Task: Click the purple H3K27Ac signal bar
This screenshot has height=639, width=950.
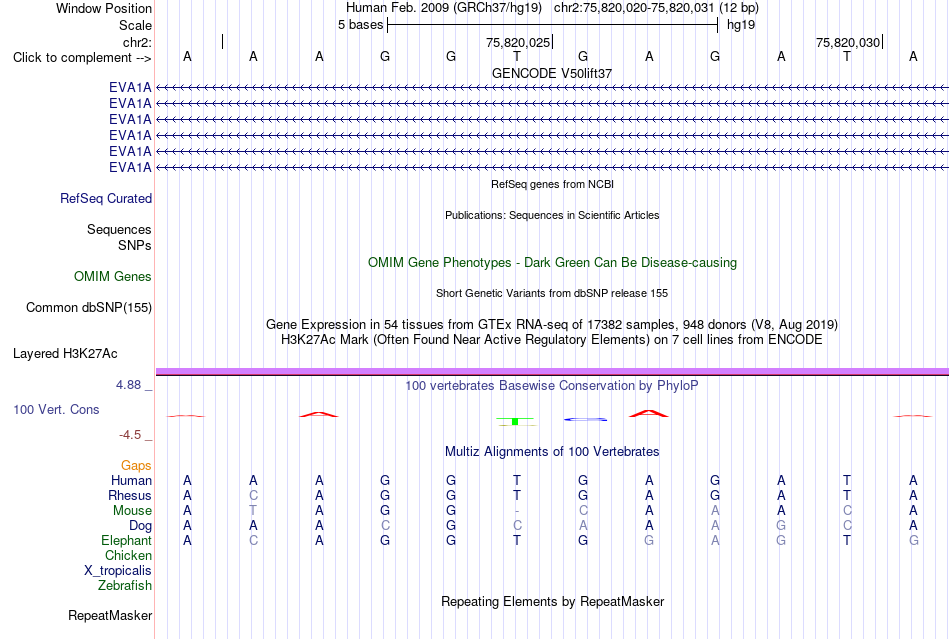Action: pyautogui.click(x=552, y=371)
